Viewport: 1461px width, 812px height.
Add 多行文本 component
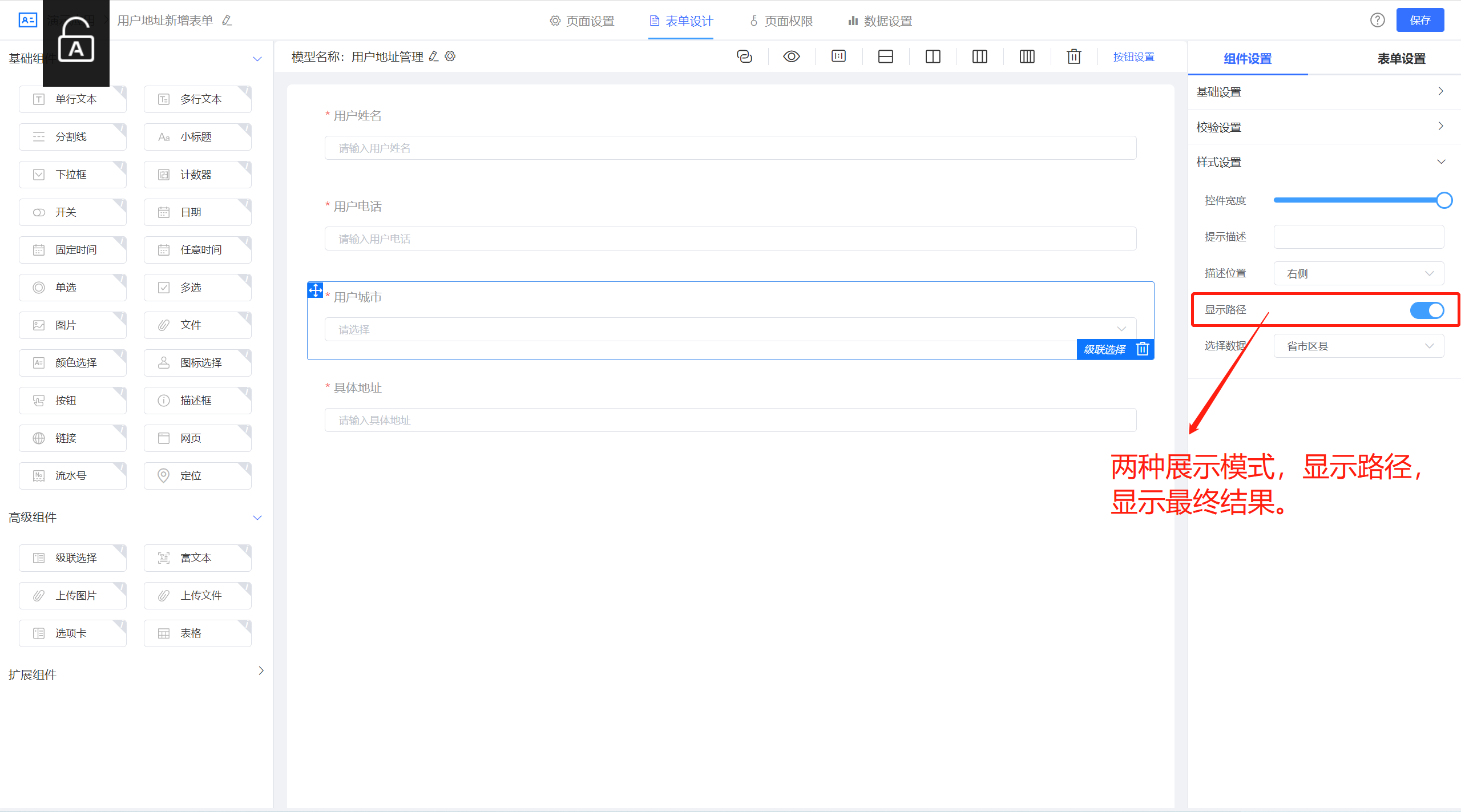197,99
